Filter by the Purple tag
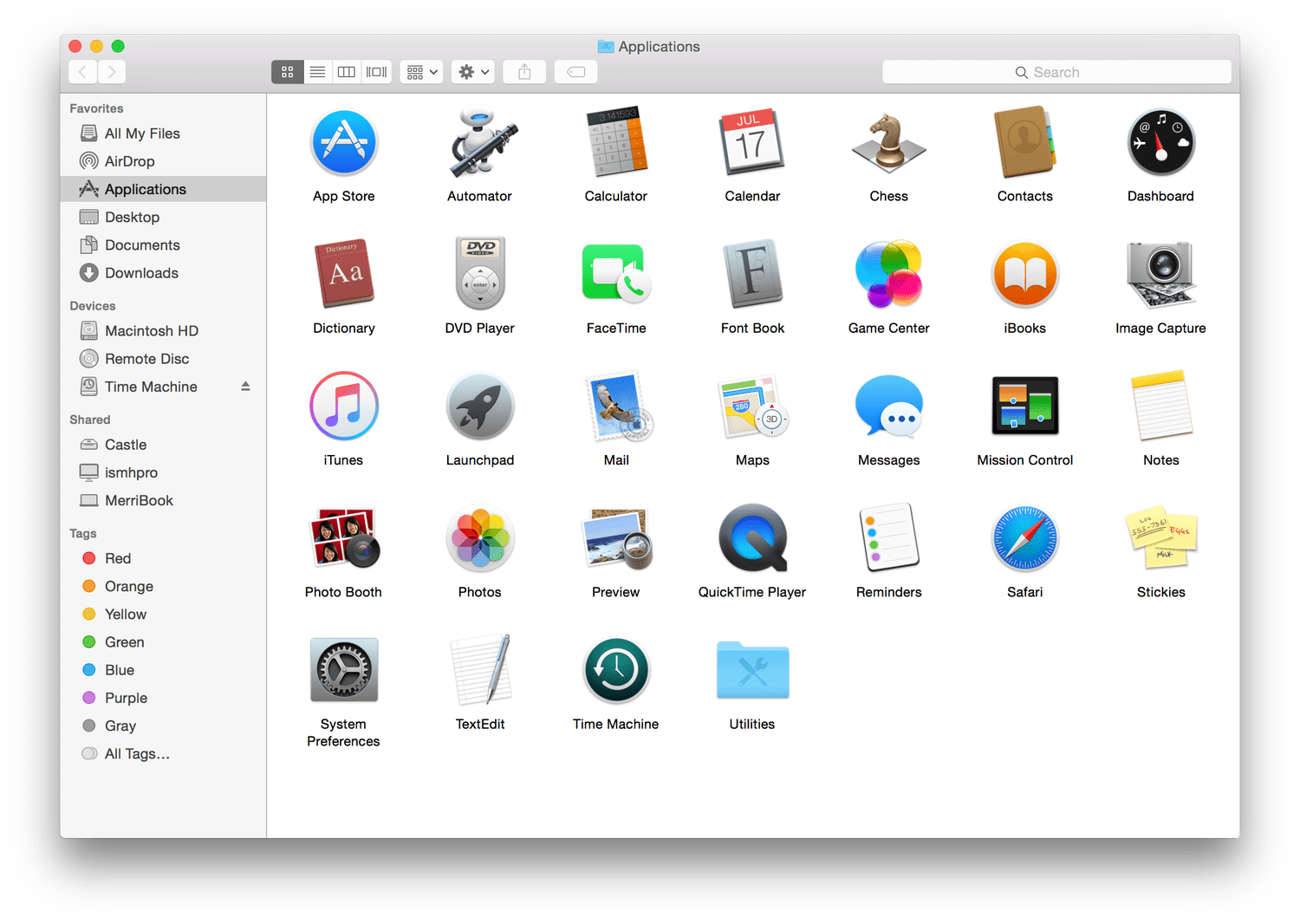Screen dimensions: 1300x924 [163, 698]
